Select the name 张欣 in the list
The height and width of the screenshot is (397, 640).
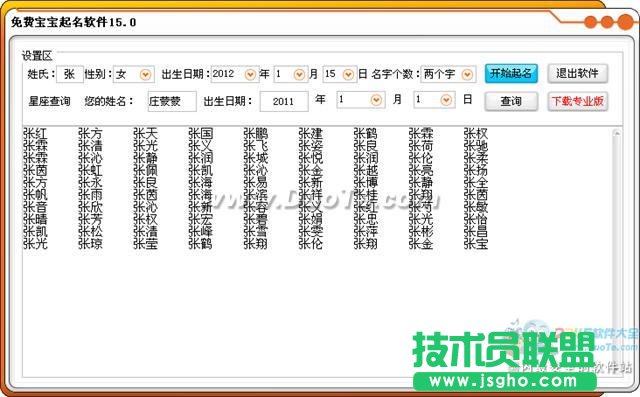pos(90,207)
